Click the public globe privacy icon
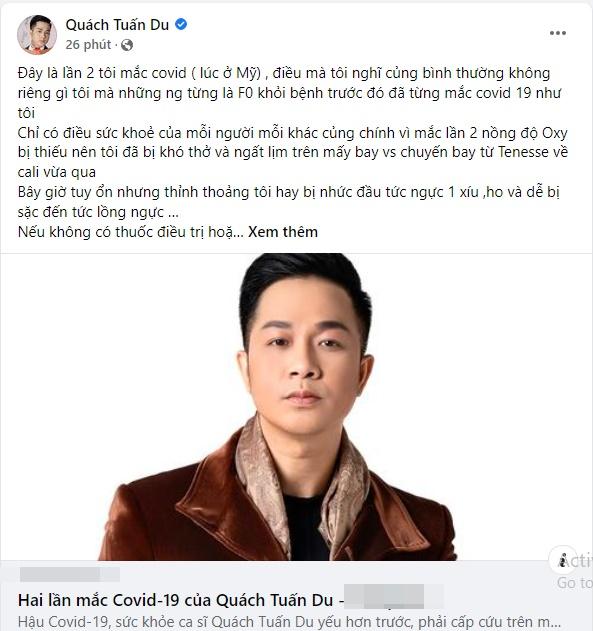The height and width of the screenshot is (631, 593). coord(127,45)
